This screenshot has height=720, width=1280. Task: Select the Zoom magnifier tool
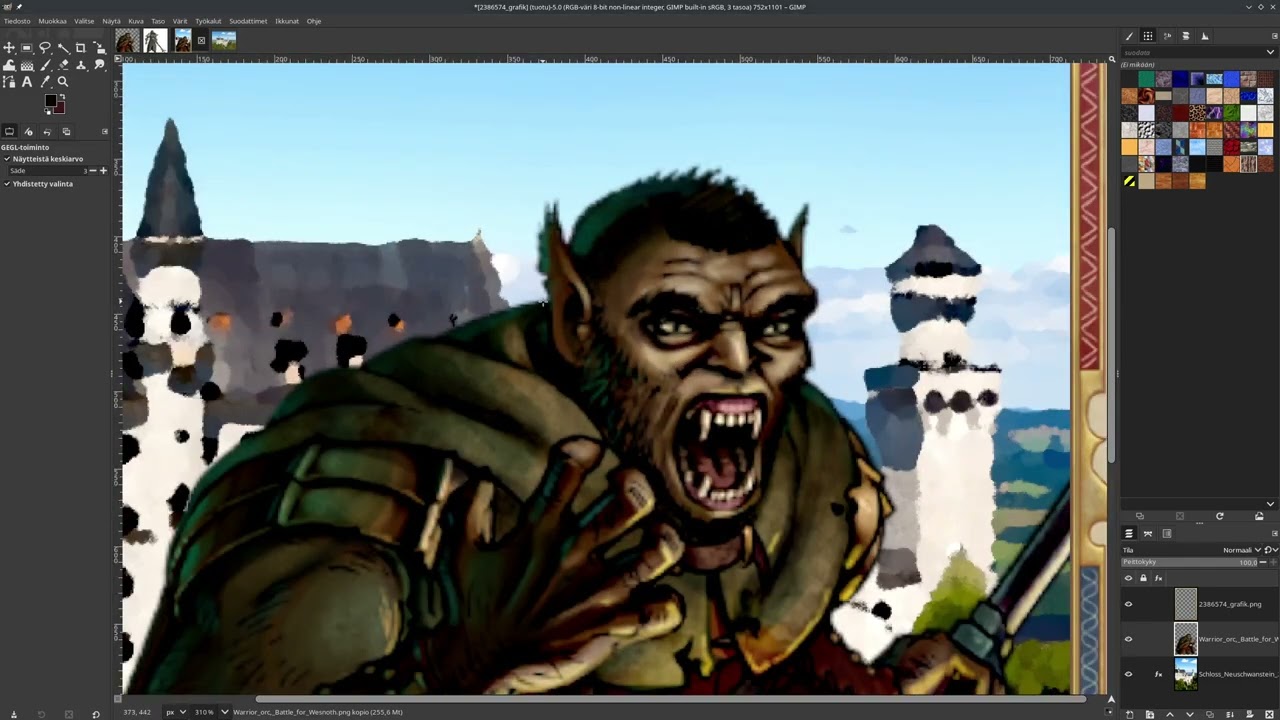[63, 82]
